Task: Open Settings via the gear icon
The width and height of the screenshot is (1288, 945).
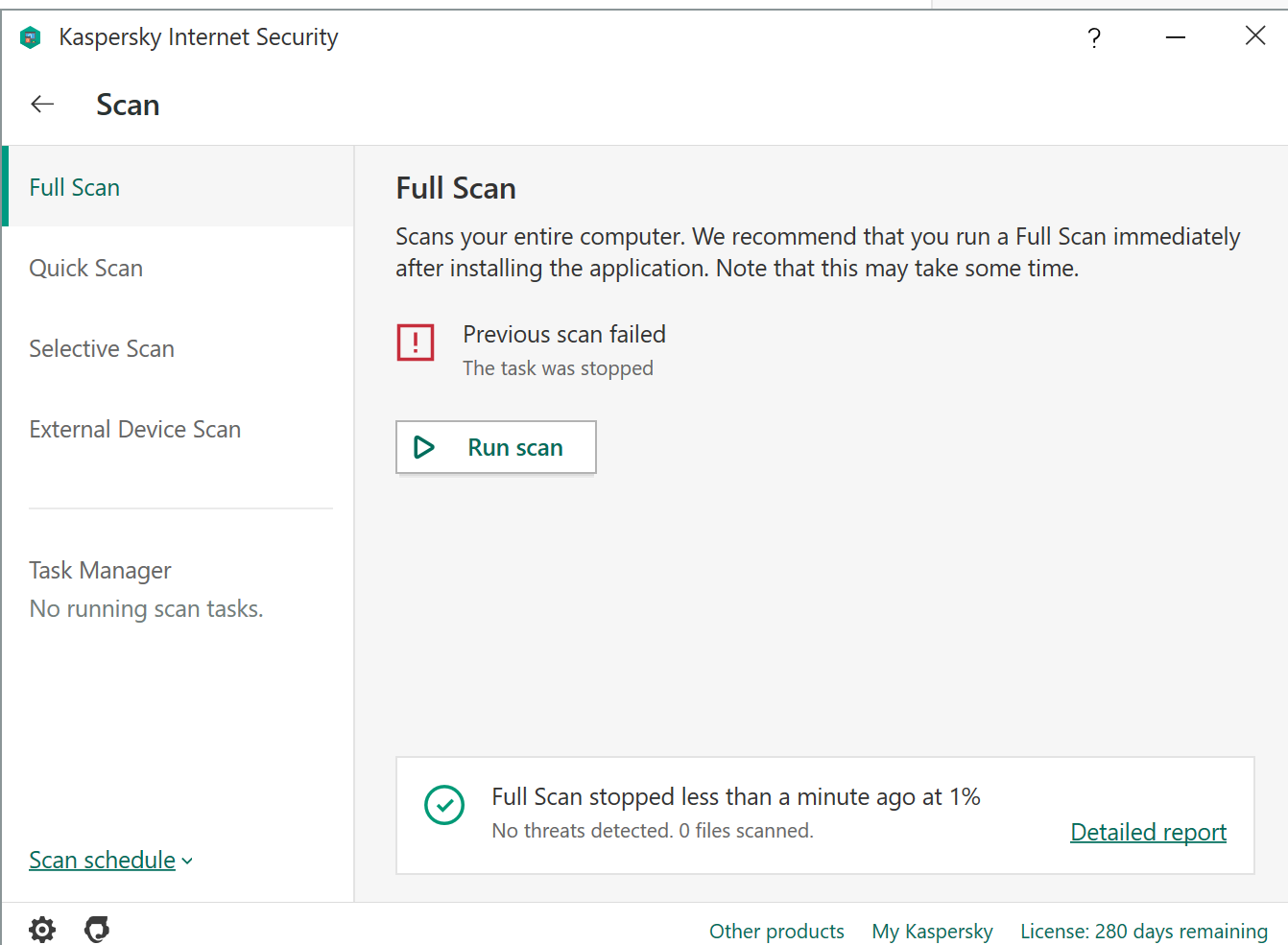Action: (42, 929)
